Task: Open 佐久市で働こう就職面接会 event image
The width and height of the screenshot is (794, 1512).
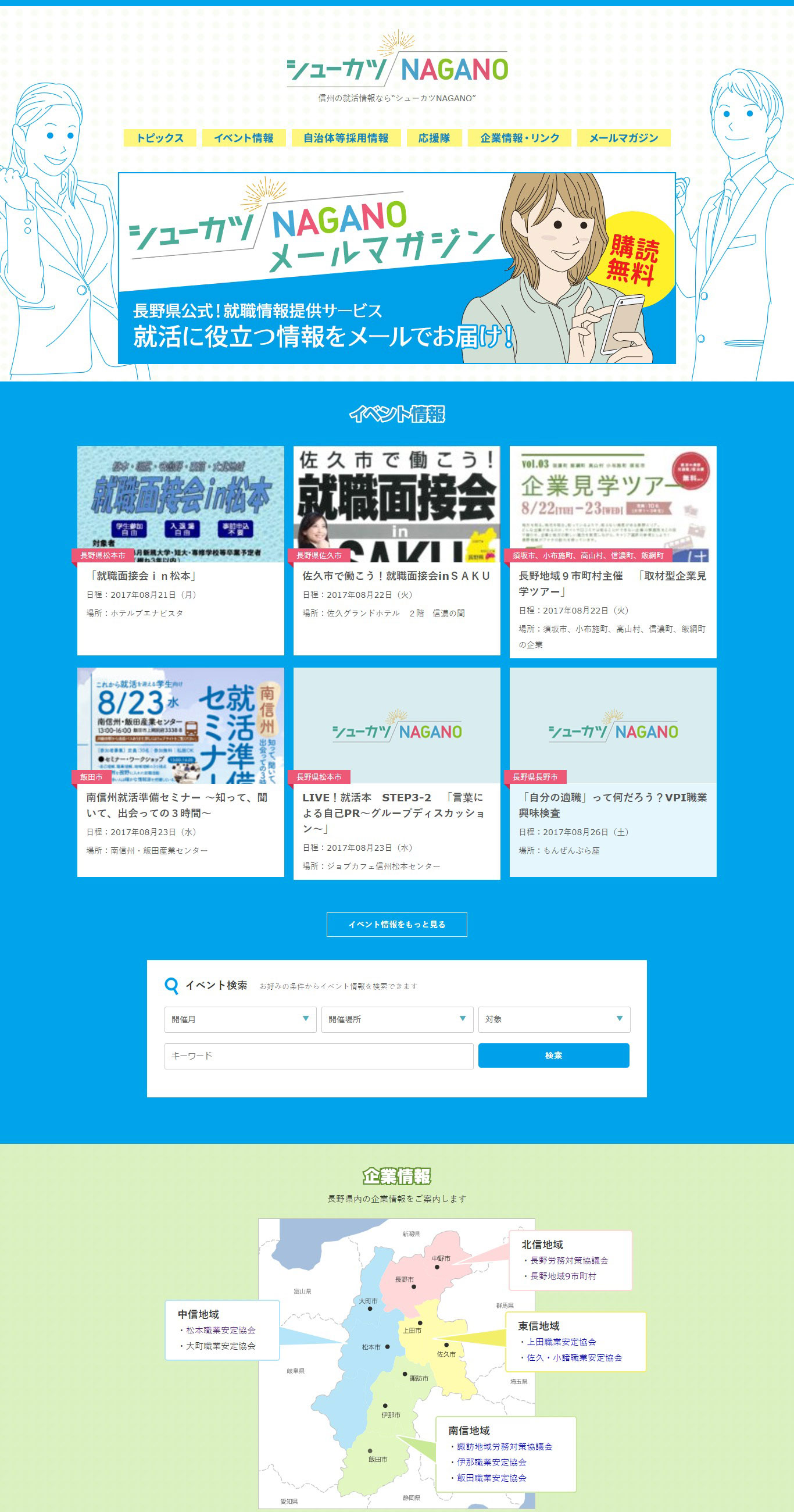Action: (x=396, y=504)
